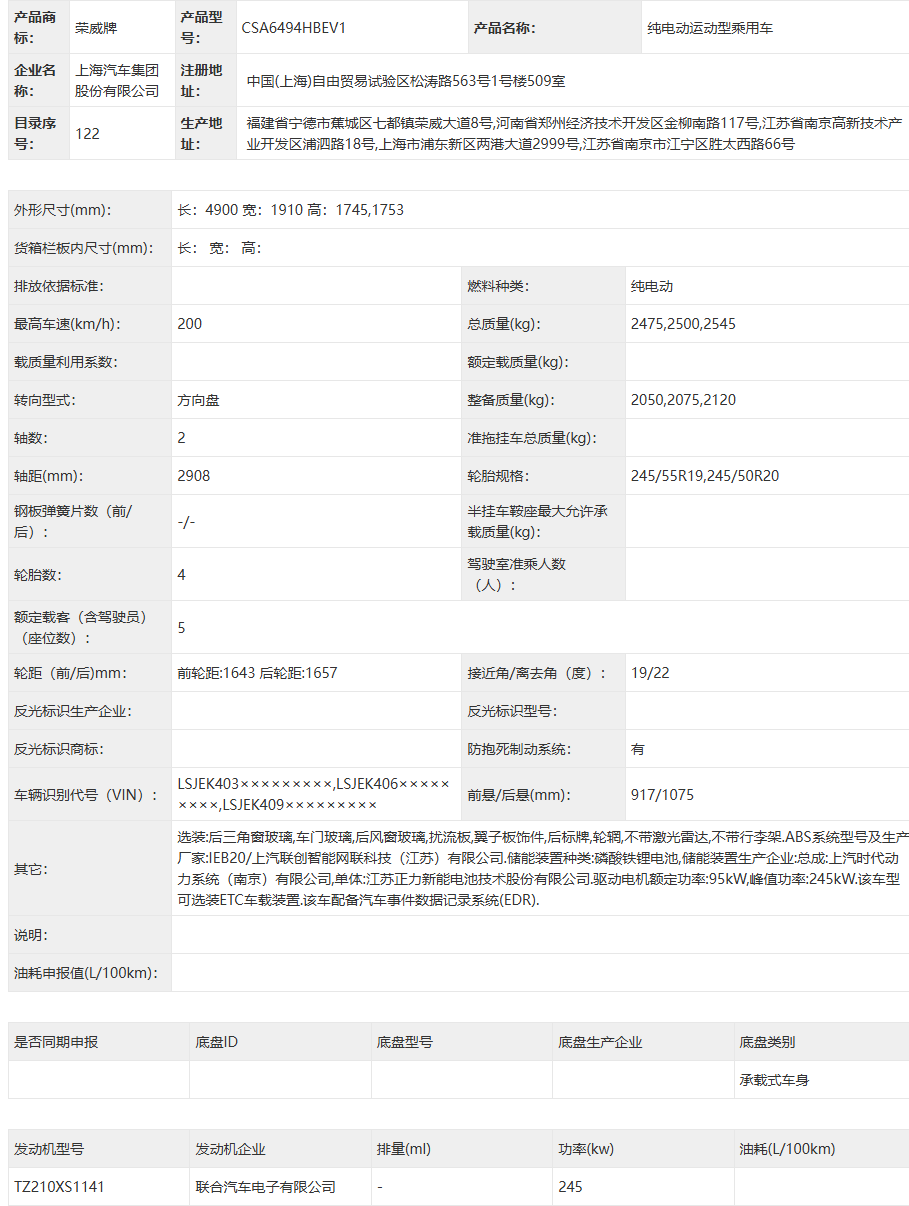
Task: Click the 底盘型号 column header
Action: pyautogui.click(x=405, y=1042)
